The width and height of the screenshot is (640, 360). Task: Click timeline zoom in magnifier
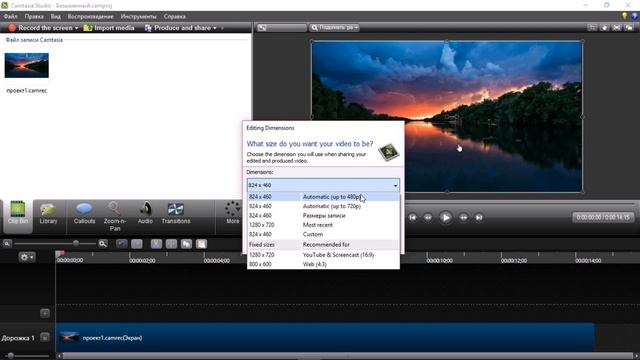(103, 244)
